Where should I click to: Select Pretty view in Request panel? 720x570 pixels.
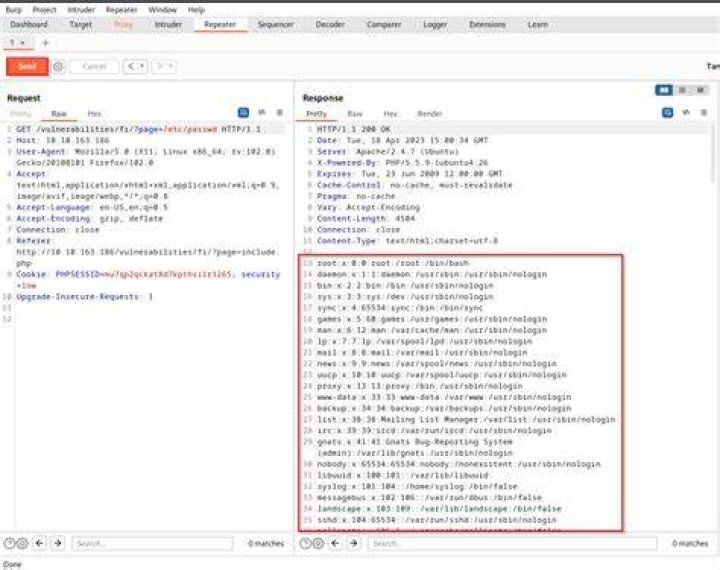pyautogui.click(x=21, y=114)
